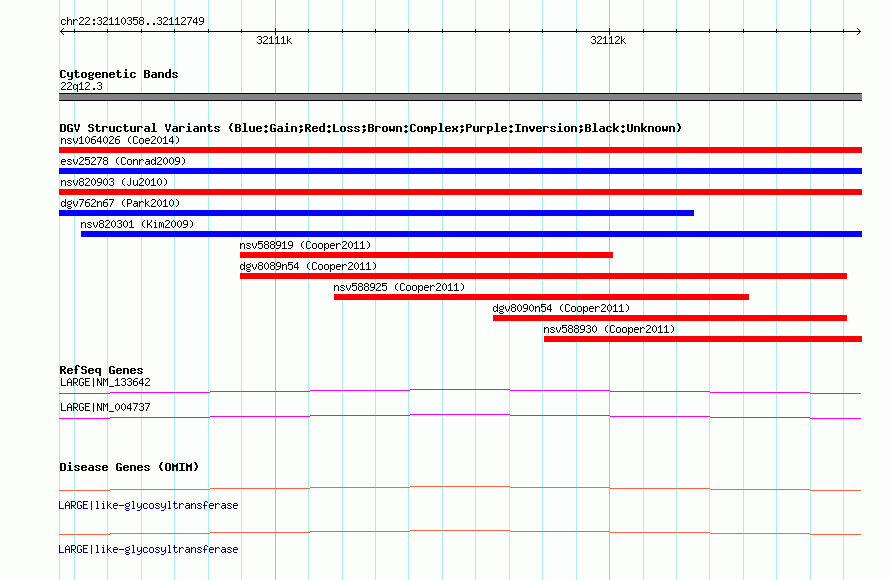Click the esv25278 (Conrad2009) label
Viewport: 890px width, 580px height.
point(123,161)
